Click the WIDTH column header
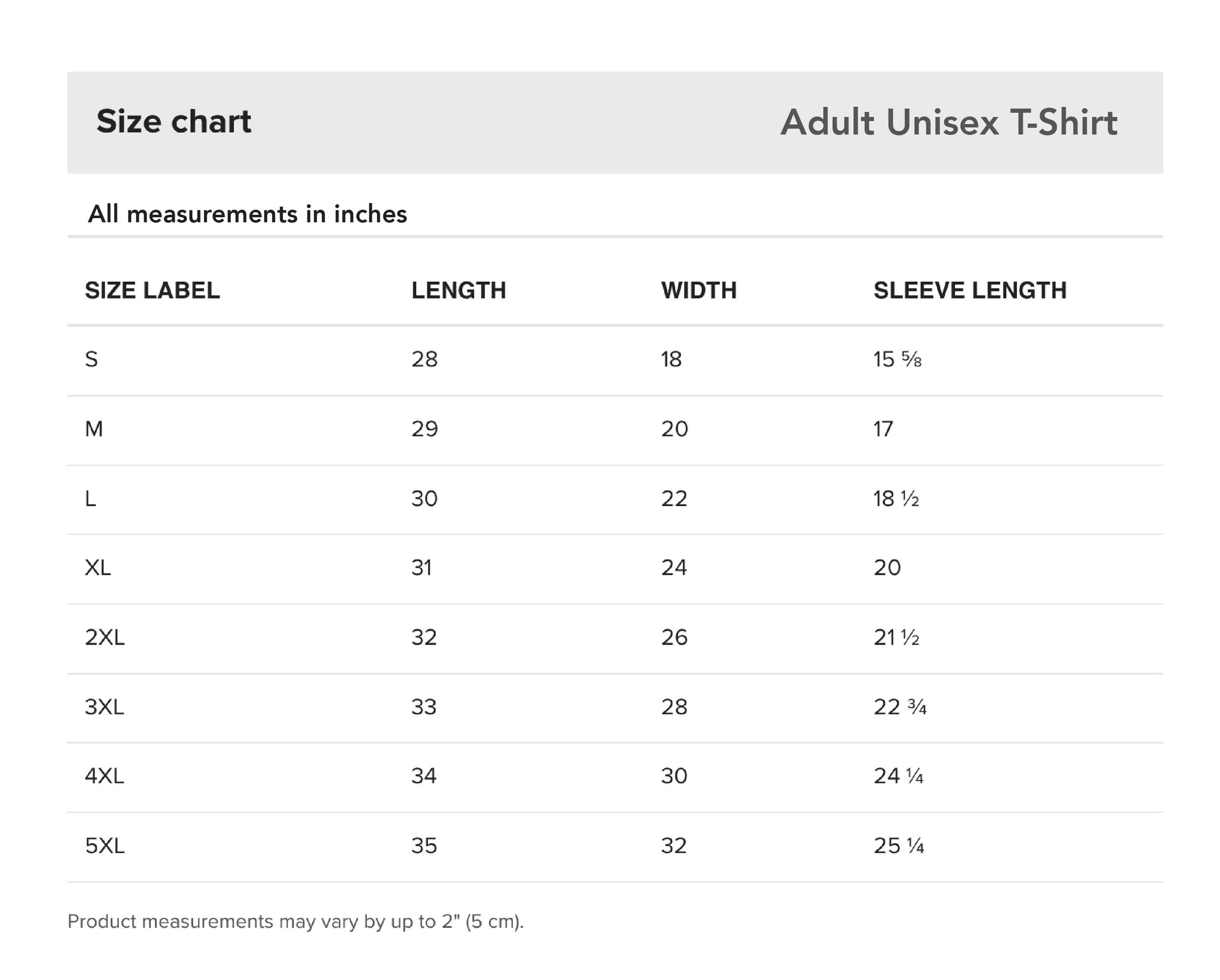Screen dimensions: 1220x980 [699, 290]
